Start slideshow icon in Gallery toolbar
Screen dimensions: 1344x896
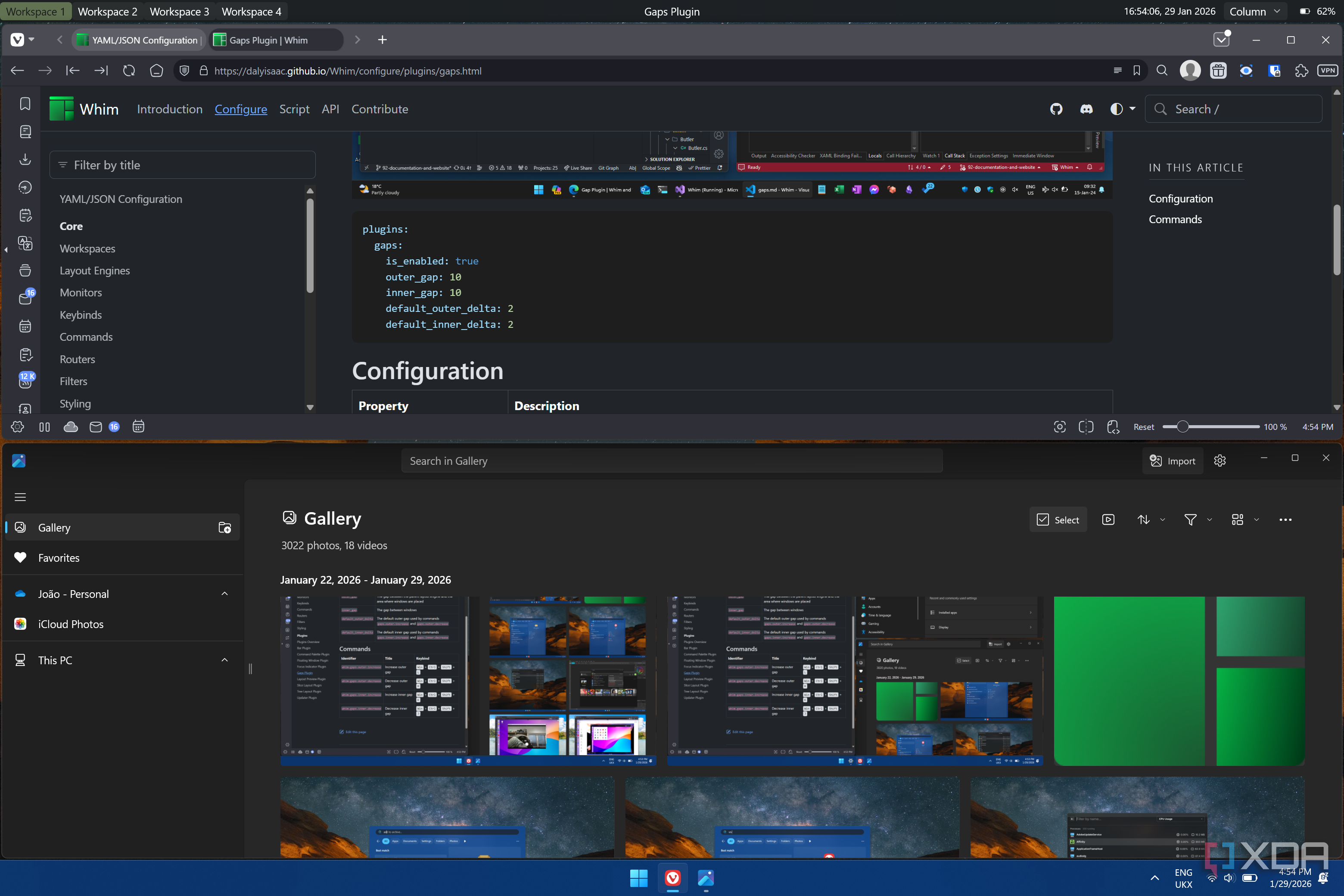click(1108, 520)
